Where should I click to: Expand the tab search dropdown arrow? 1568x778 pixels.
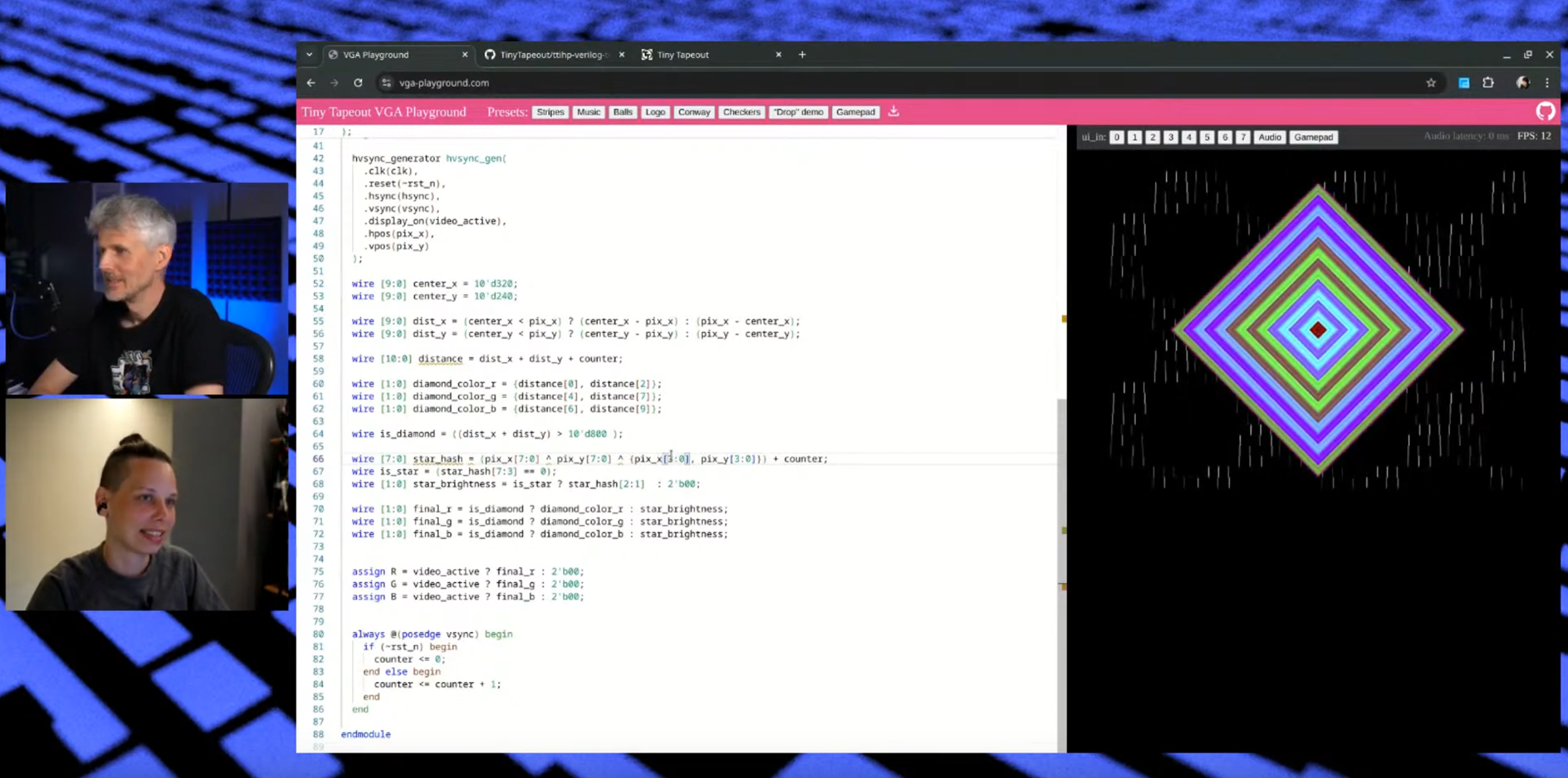pos(309,55)
